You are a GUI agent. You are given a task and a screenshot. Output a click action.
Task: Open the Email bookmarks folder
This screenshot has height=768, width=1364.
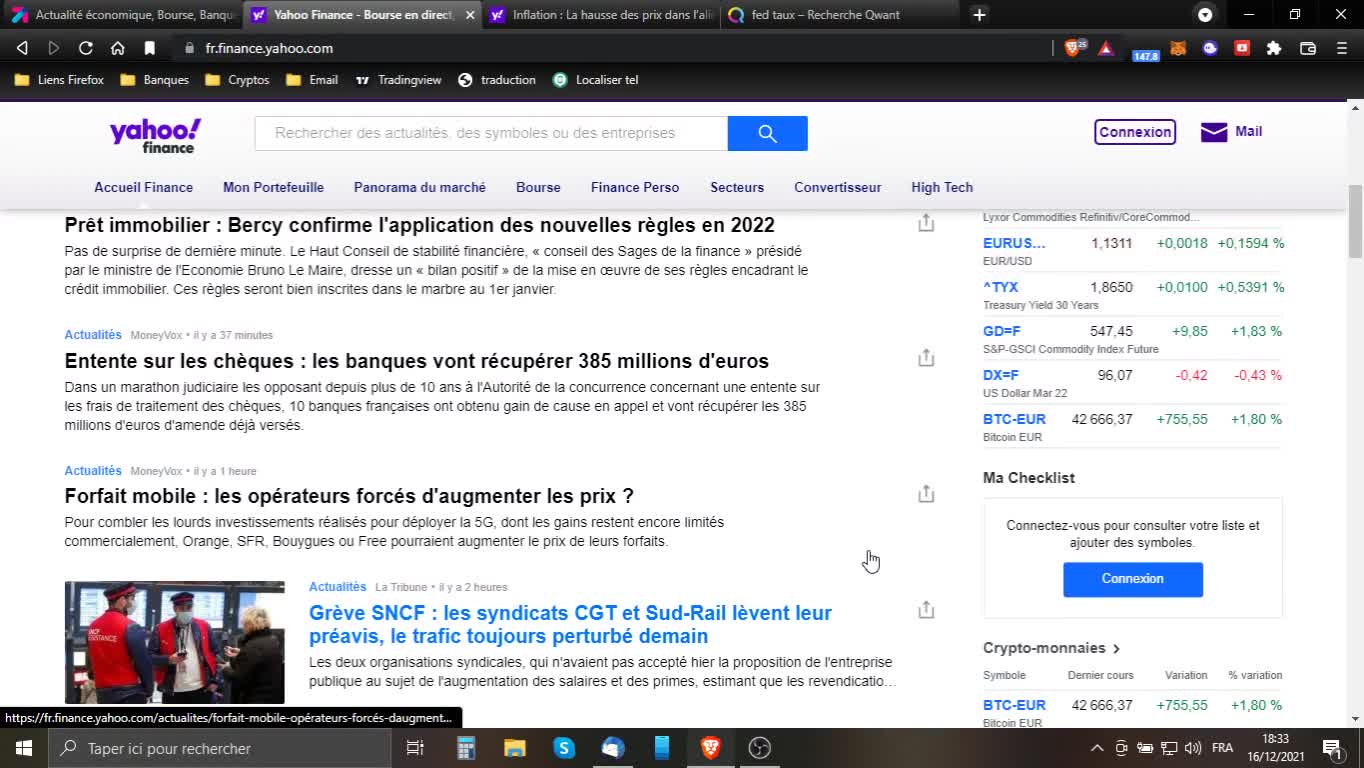[x=312, y=80]
